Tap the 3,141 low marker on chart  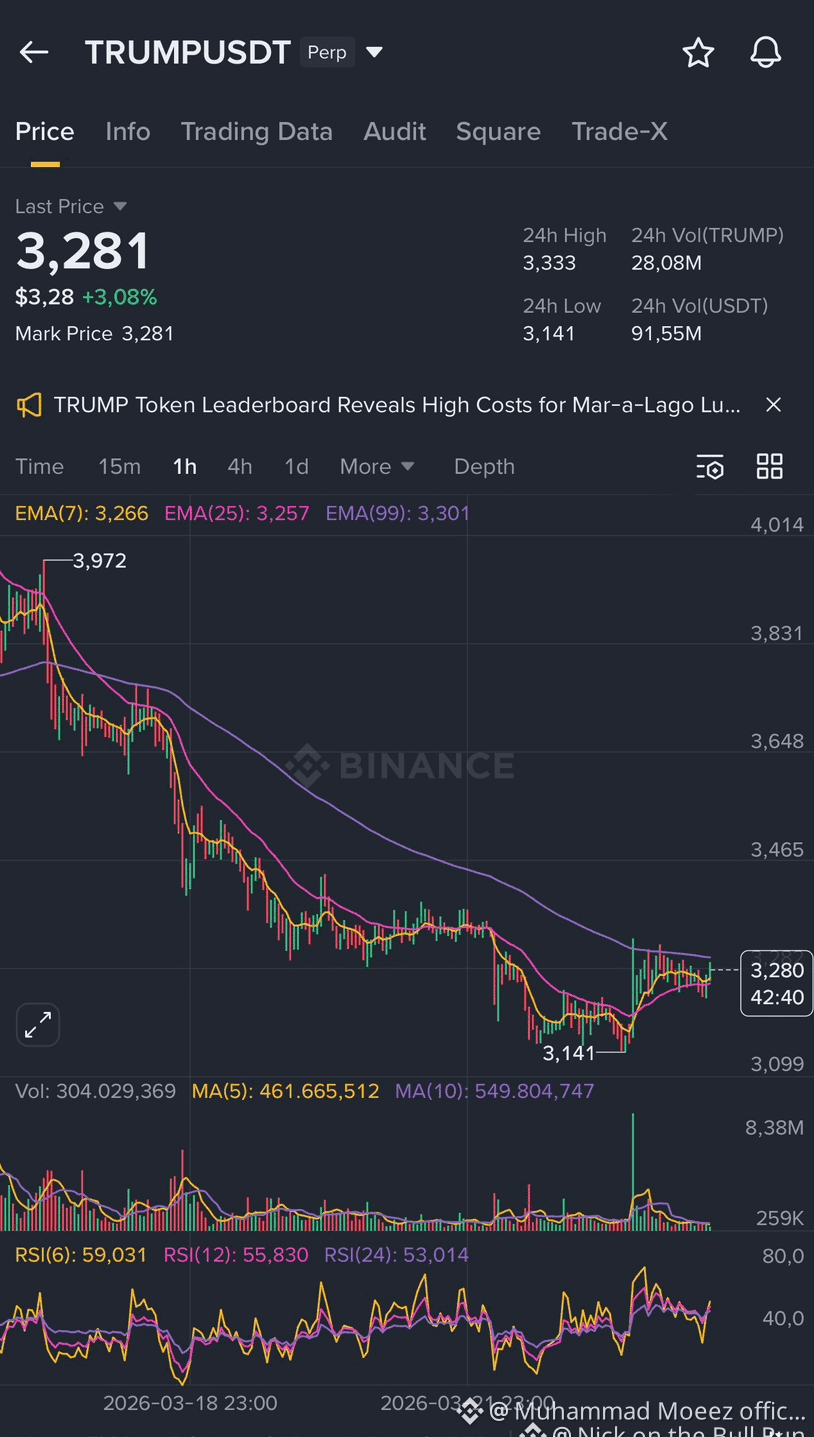tap(569, 1053)
